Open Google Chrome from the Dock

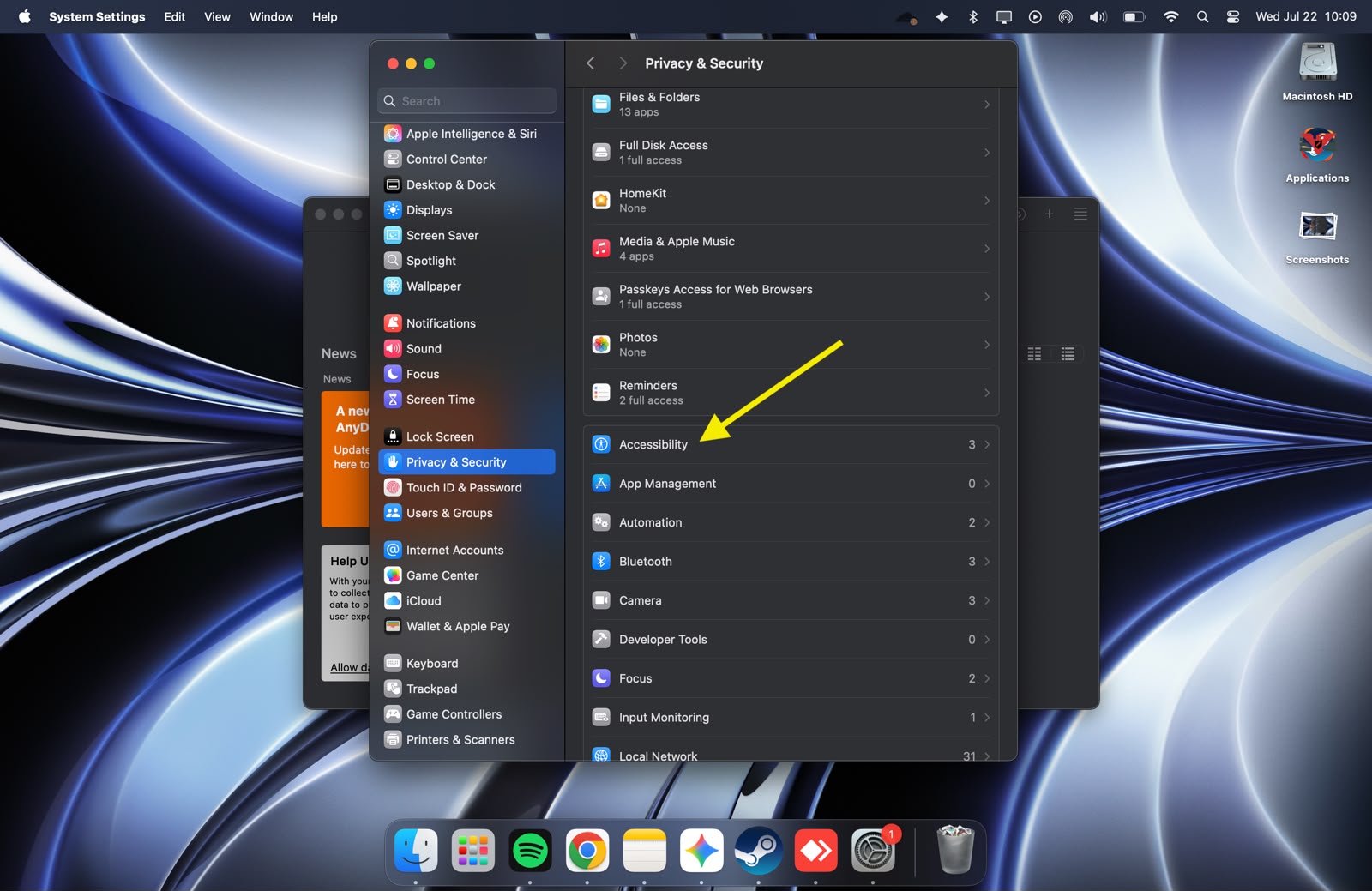587,852
